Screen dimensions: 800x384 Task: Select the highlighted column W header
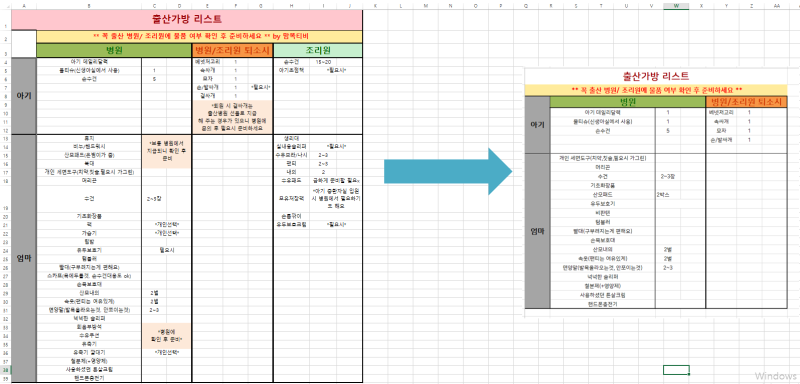point(676,6)
